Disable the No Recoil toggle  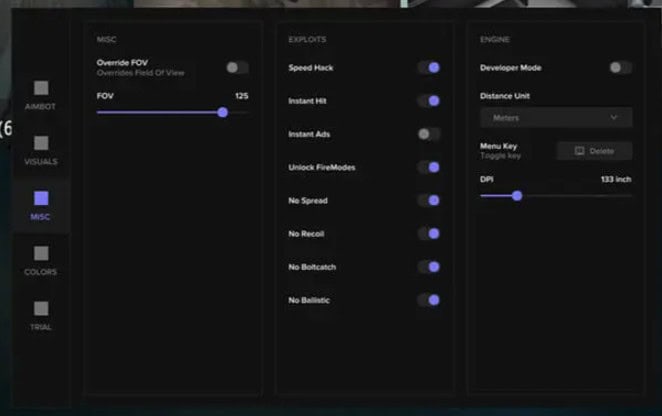(x=428, y=233)
